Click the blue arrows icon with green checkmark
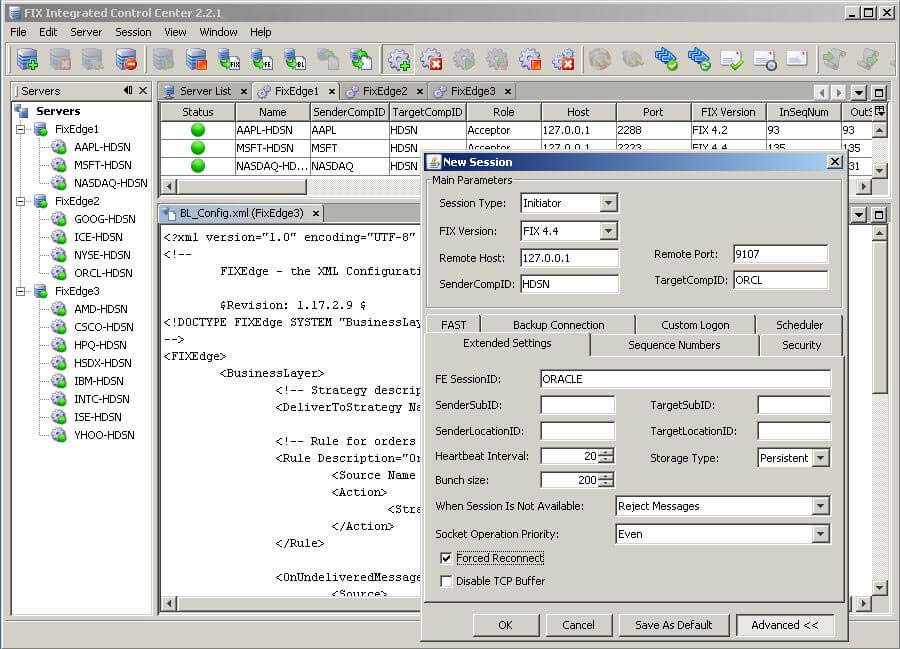 click(x=666, y=59)
